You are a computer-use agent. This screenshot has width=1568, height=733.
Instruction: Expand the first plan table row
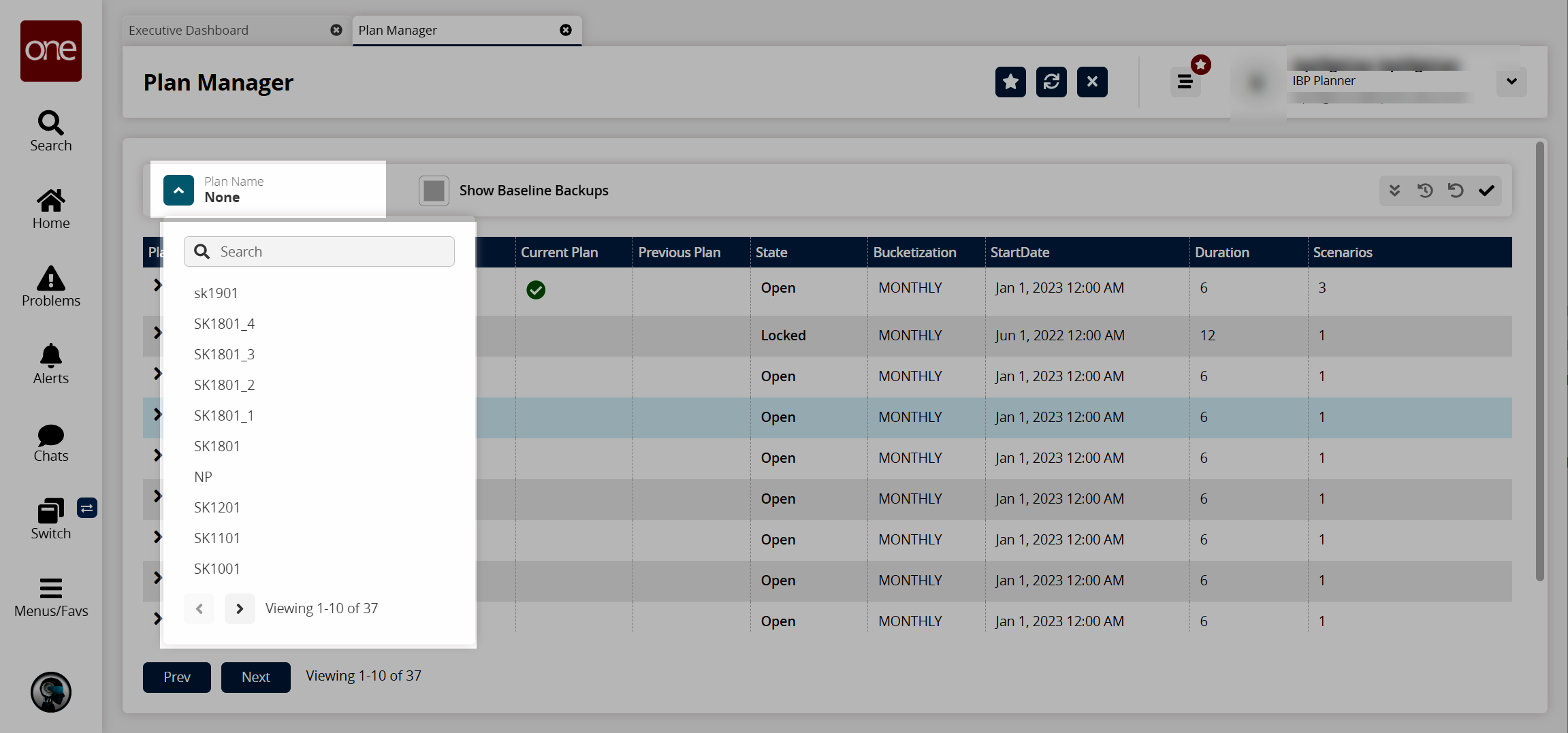point(157,285)
